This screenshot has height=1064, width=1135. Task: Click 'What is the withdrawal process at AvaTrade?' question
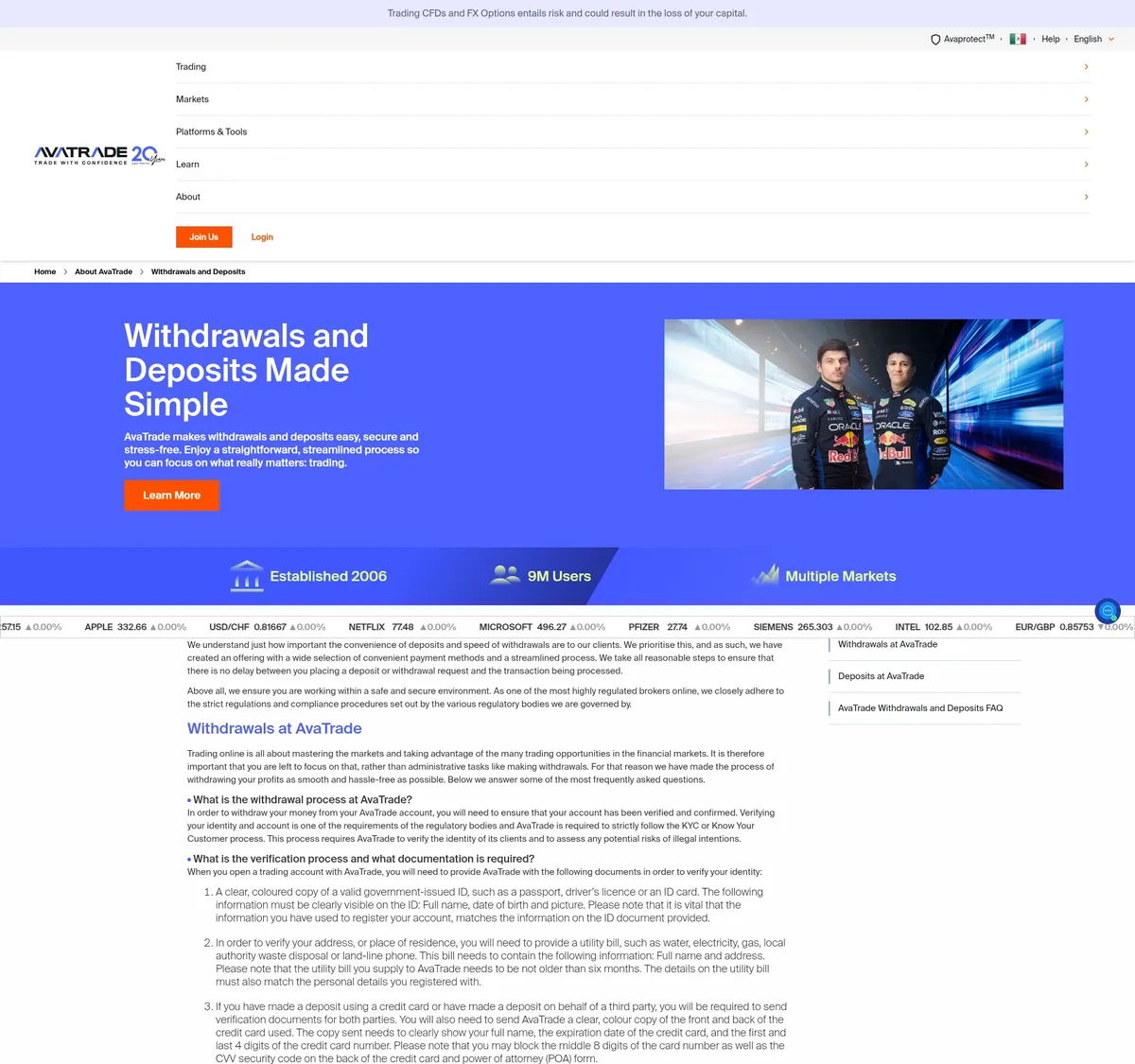(x=303, y=800)
